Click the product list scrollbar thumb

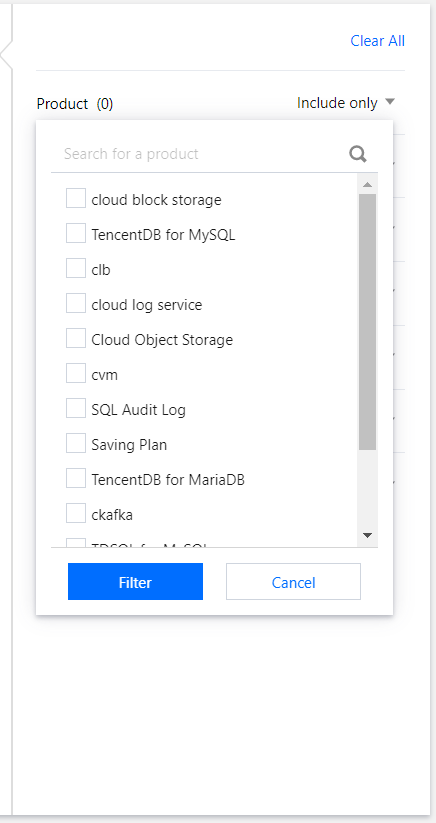[x=367, y=322]
